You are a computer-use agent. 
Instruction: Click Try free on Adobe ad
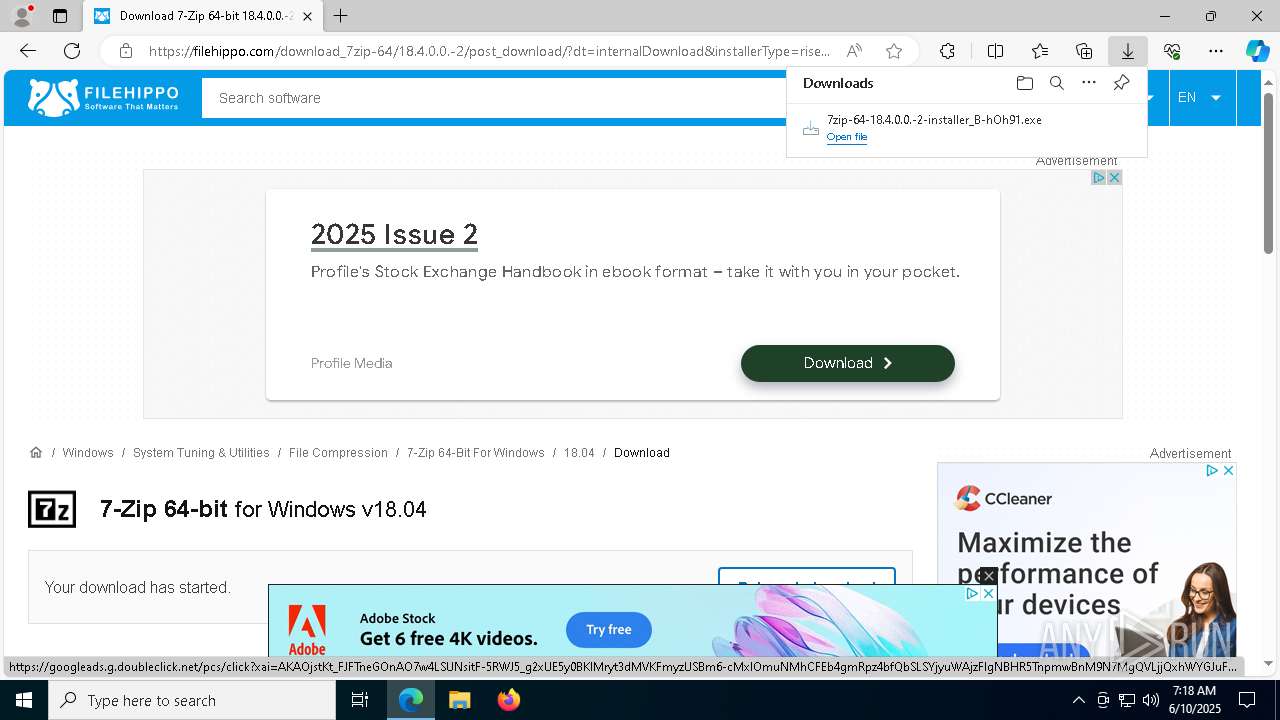point(609,630)
